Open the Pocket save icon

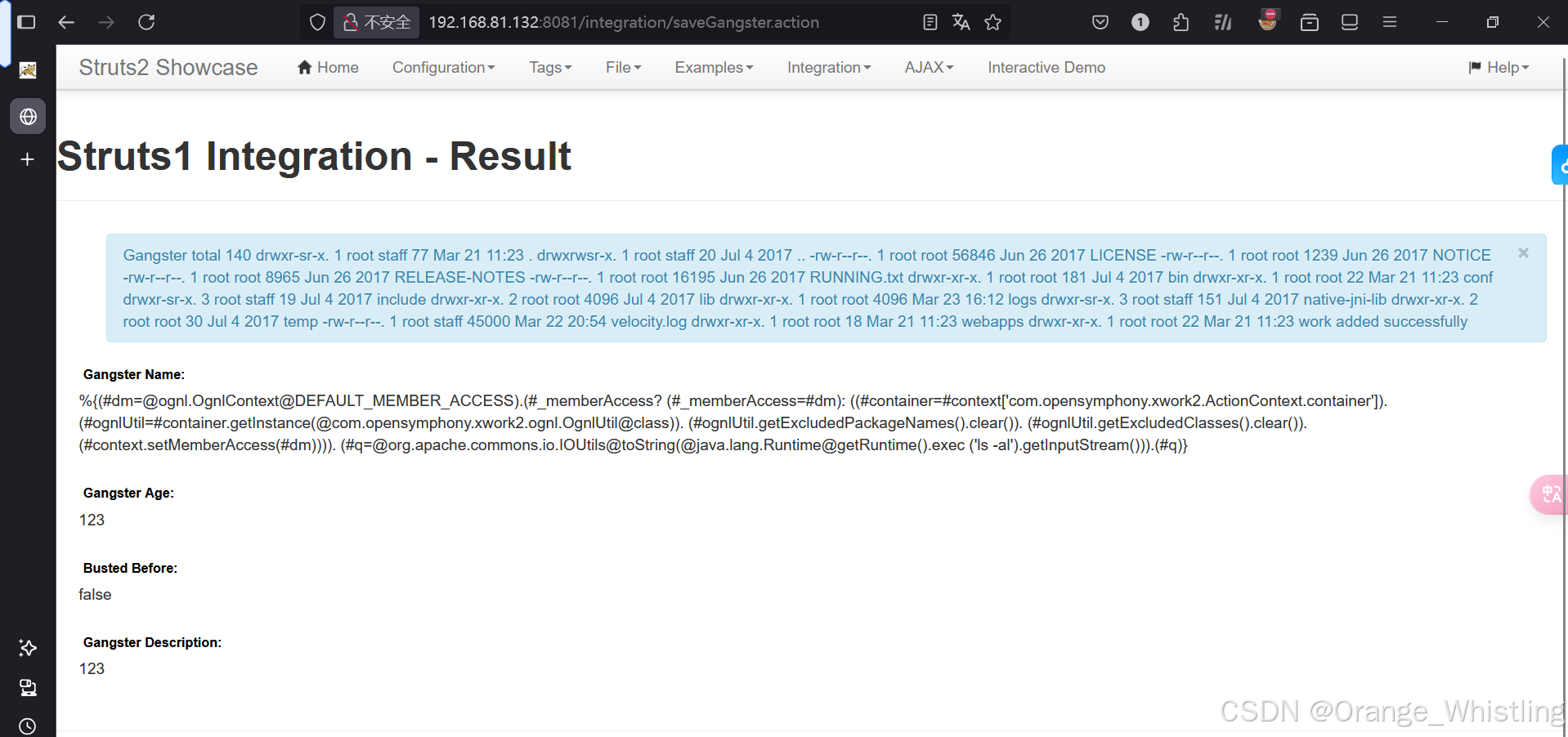tap(1100, 22)
